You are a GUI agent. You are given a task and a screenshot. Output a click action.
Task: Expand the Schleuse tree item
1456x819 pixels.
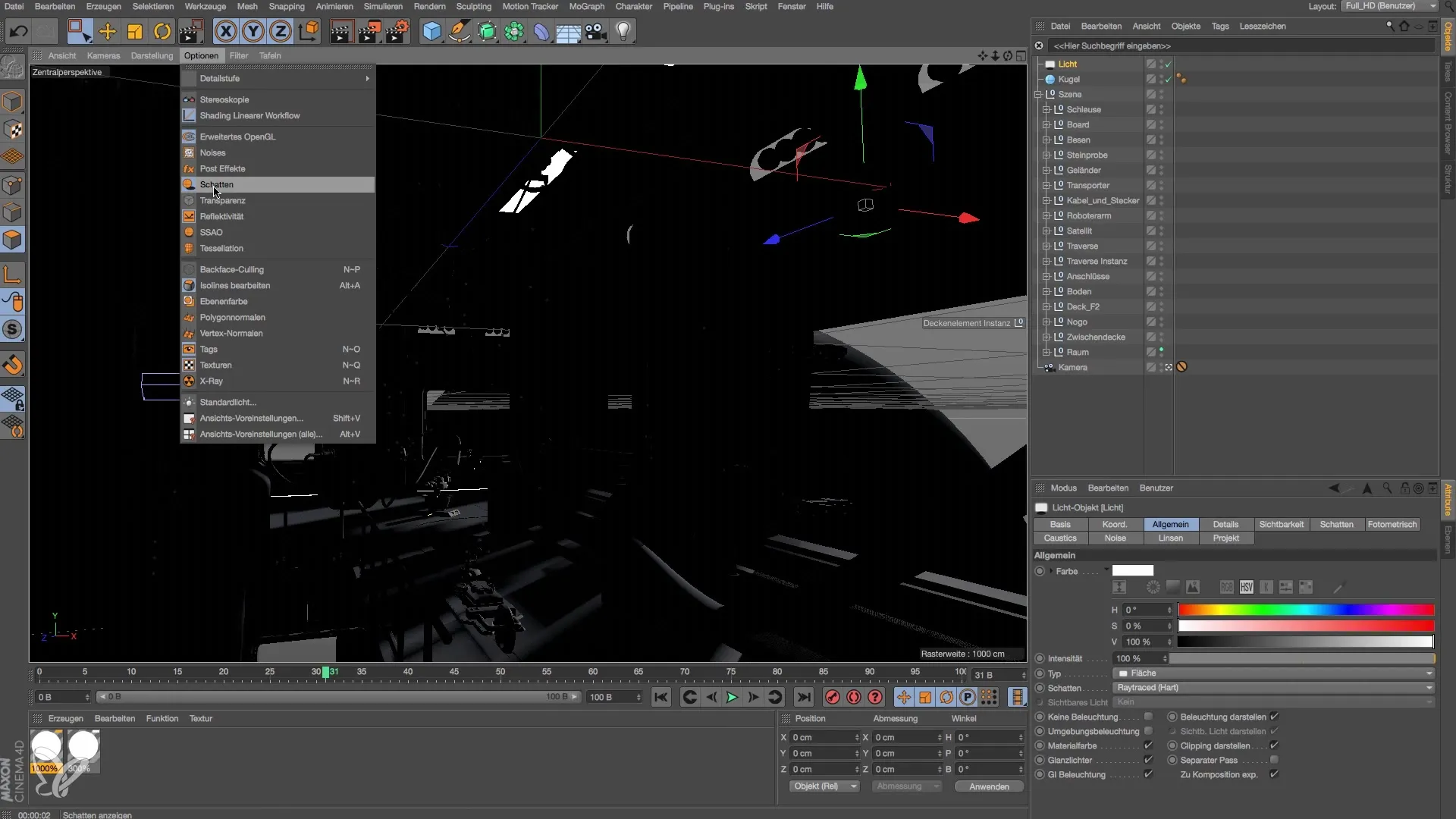click(x=1046, y=110)
